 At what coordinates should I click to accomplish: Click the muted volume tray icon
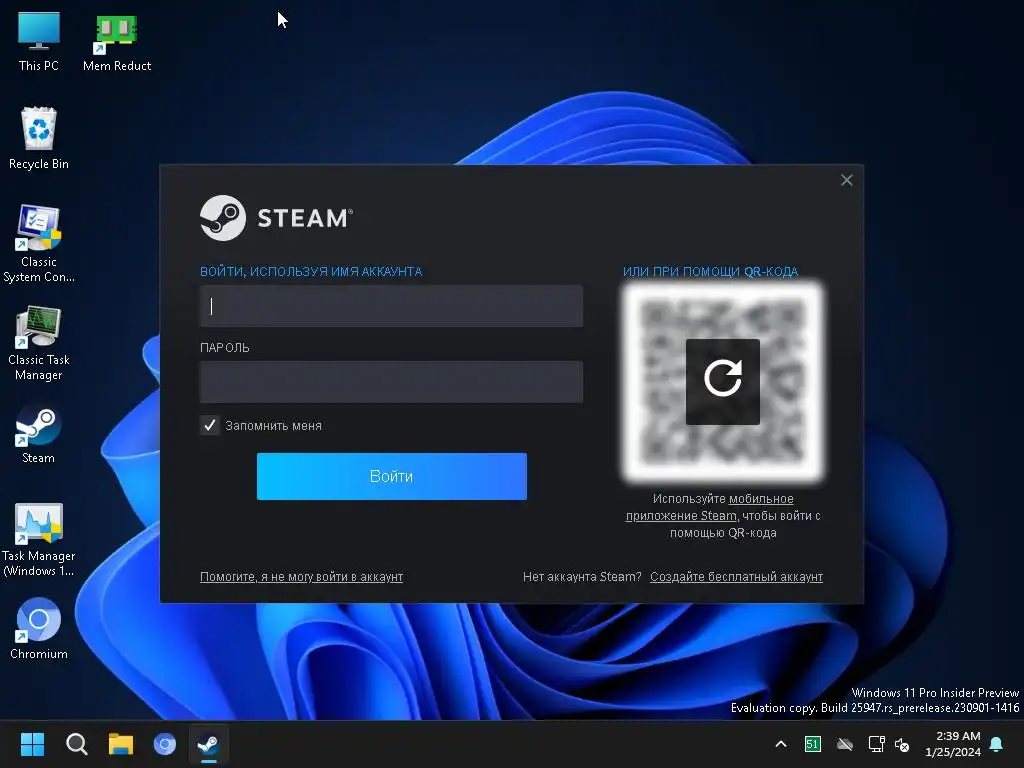[902, 744]
